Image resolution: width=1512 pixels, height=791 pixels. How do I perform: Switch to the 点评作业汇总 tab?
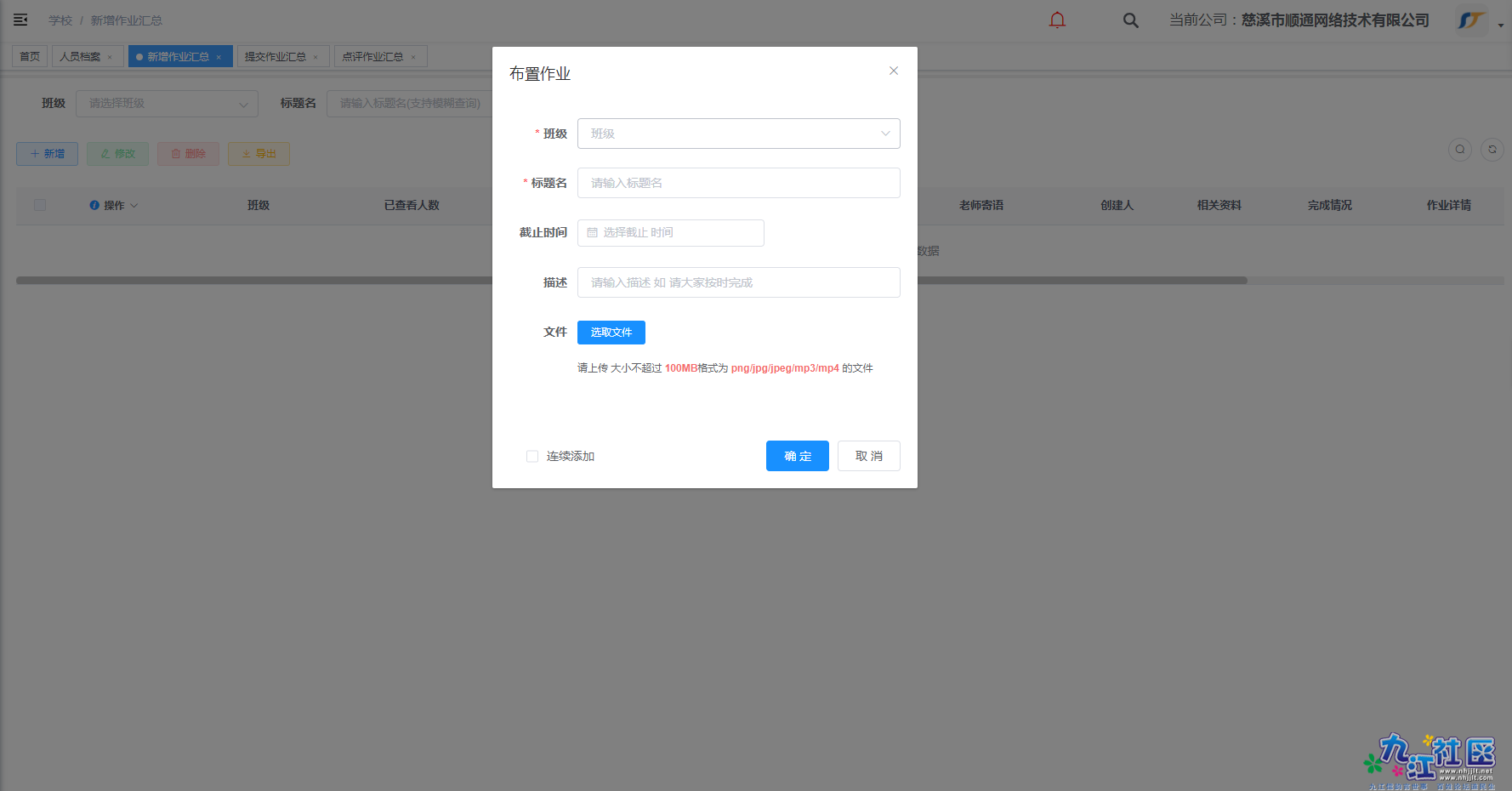point(372,57)
